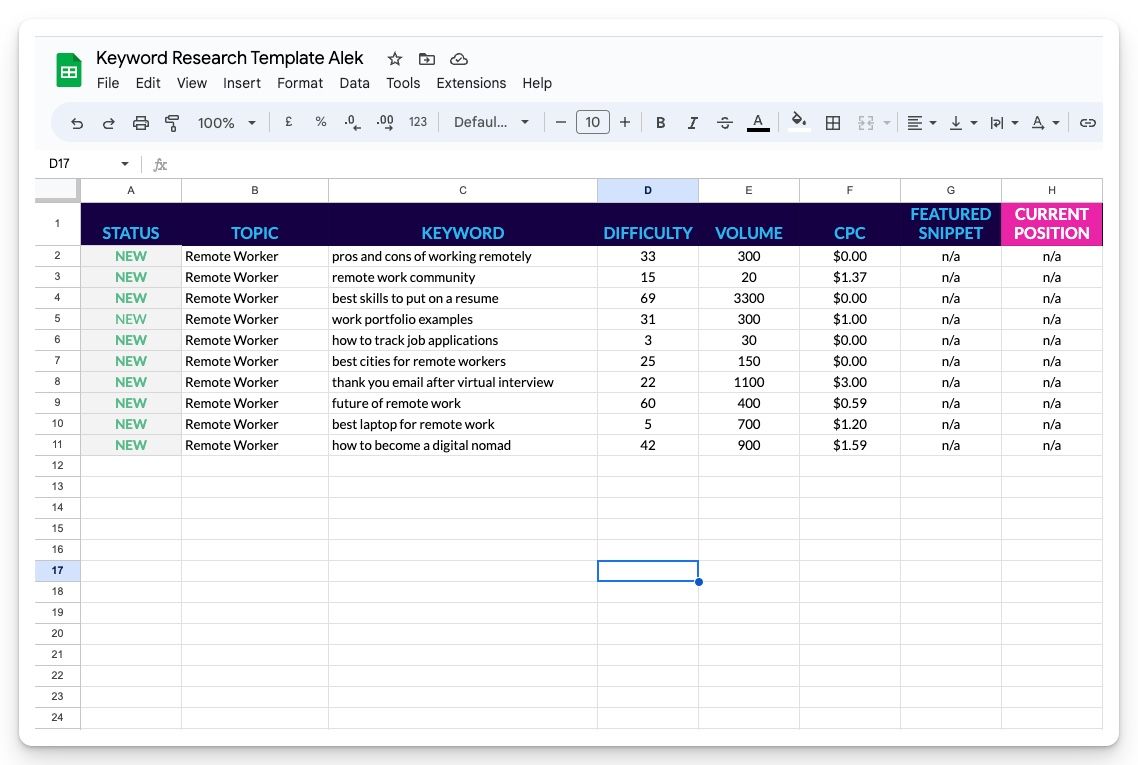Click the insert link icon

pos(1088,123)
